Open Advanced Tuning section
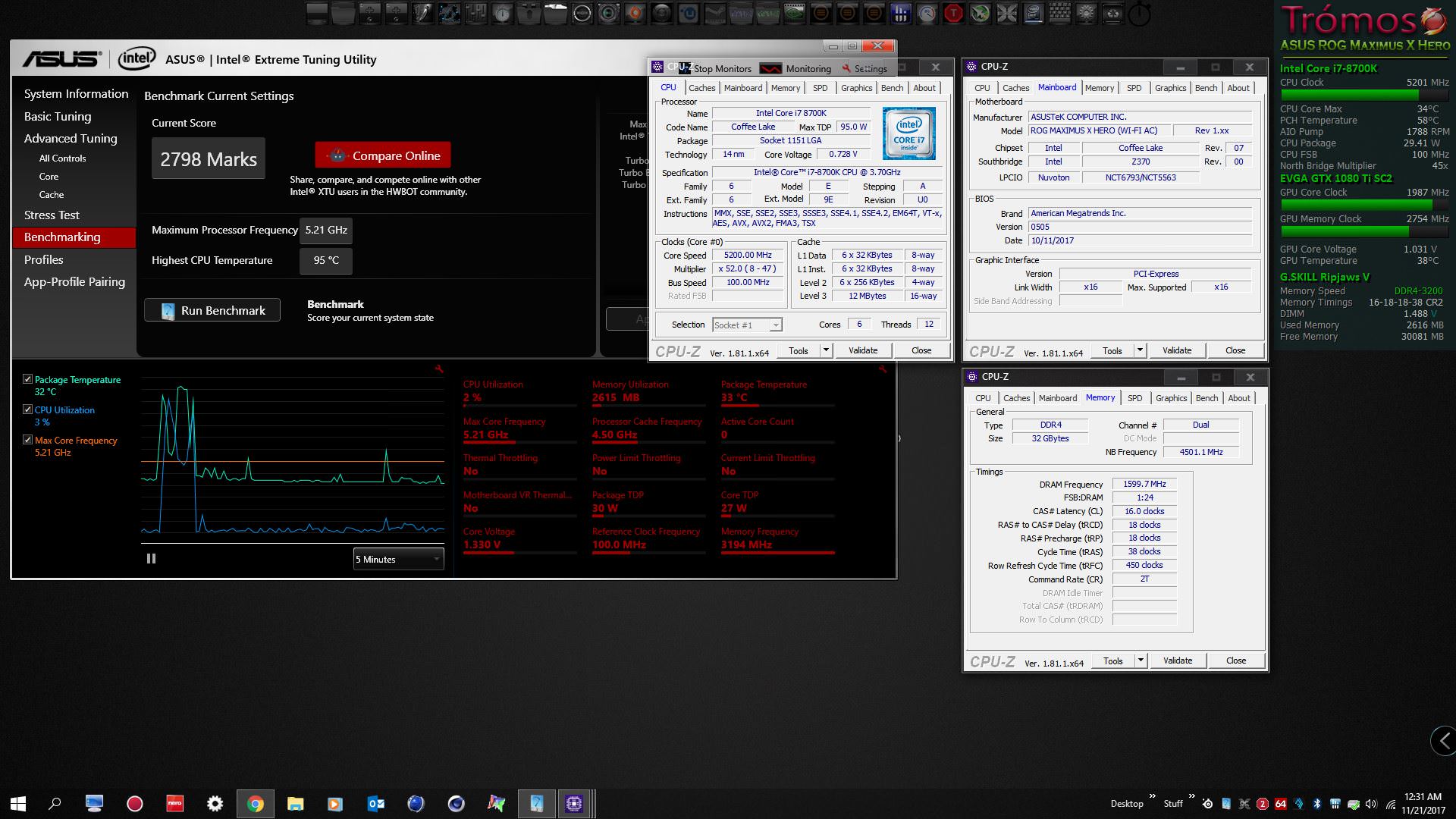Screen dimensions: 1456x819 tap(71, 139)
